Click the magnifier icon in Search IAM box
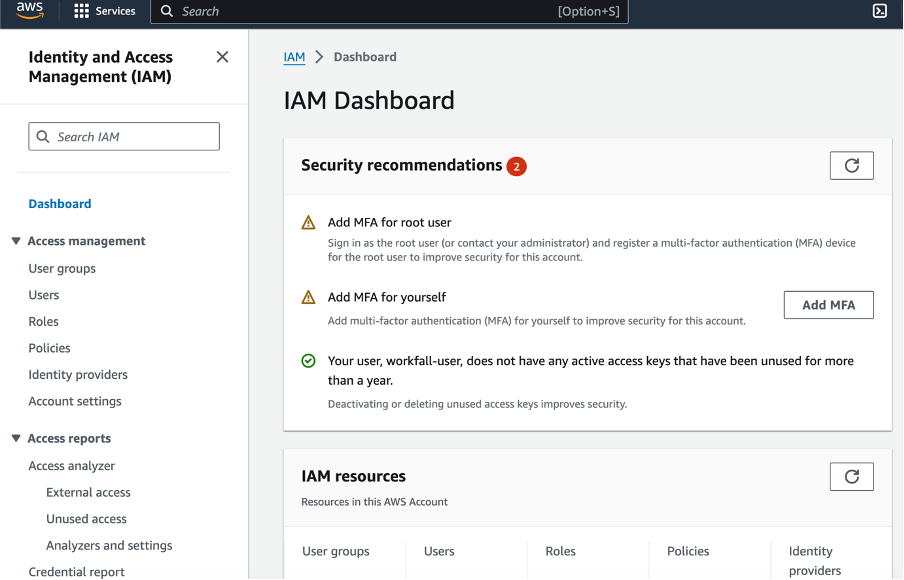The image size is (904, 580). pos(43,137)
